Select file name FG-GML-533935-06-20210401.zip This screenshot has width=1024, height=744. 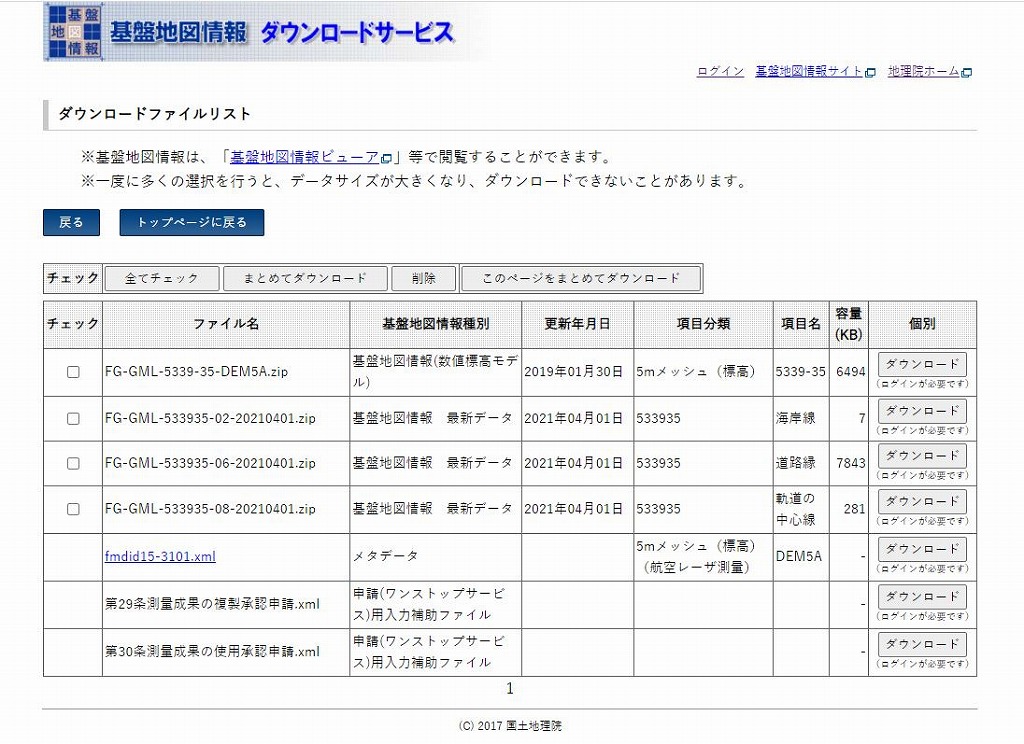coord(210,463)
